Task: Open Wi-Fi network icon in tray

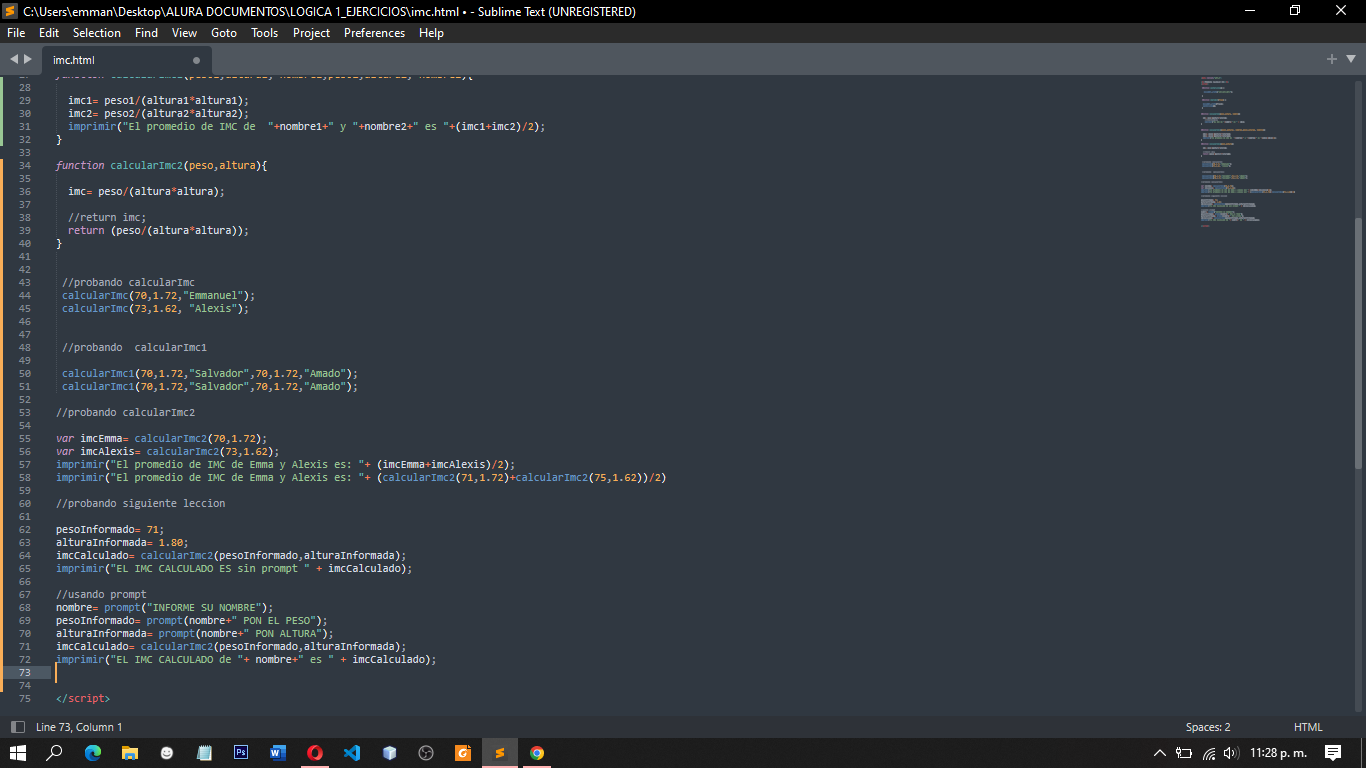Action: (x=1209, y=753)
